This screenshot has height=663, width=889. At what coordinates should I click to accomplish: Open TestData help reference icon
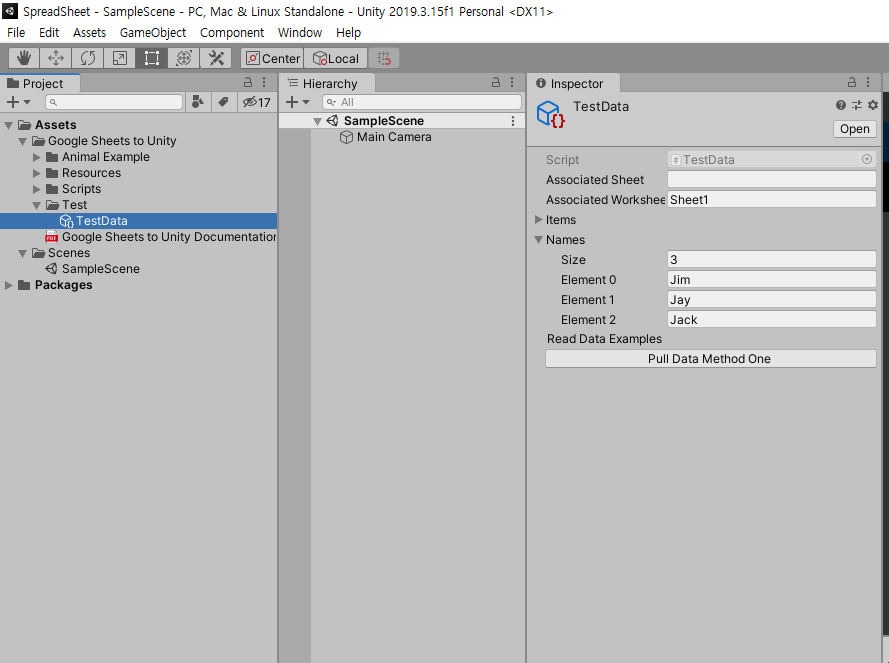(x=841, y=105)
